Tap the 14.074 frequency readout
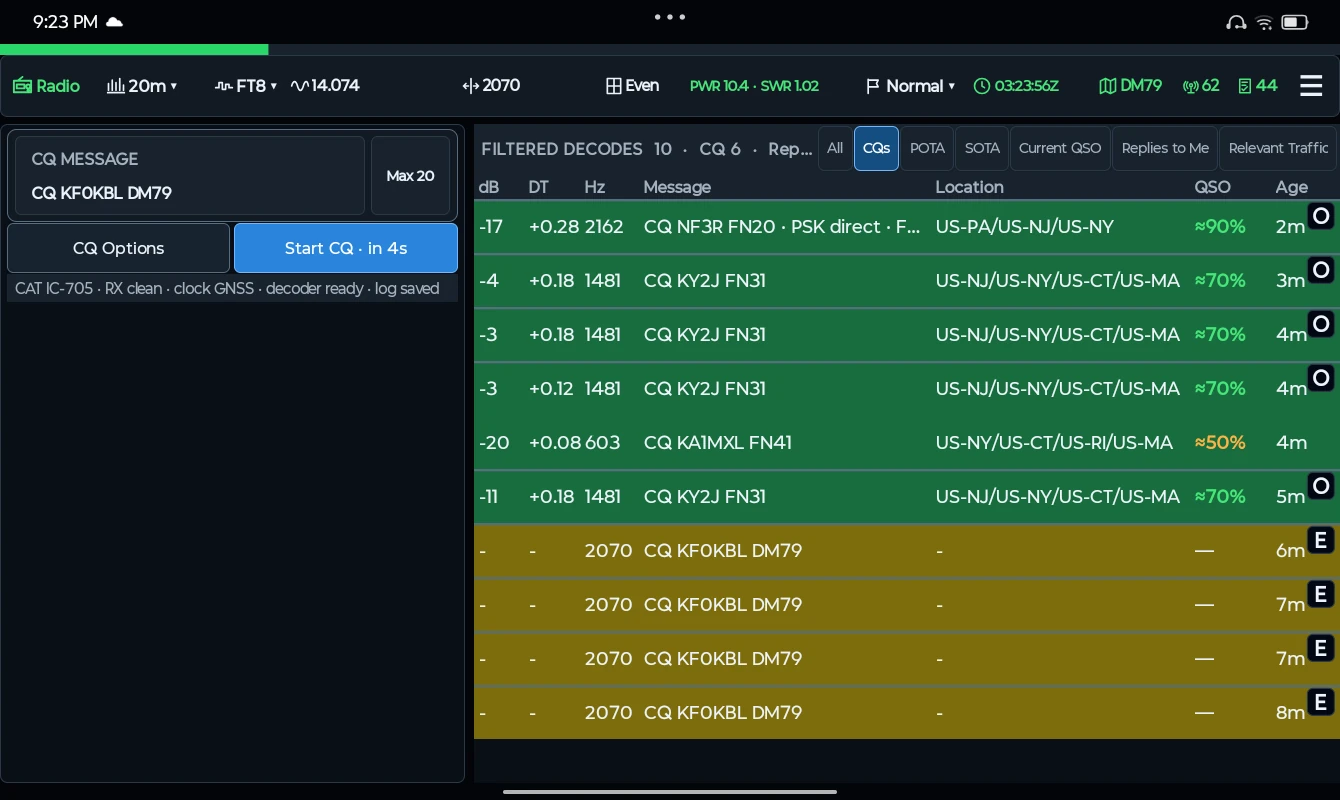The height and width of the screenshot is (800, 1340). pyautogui.click(x=325, y=86)
